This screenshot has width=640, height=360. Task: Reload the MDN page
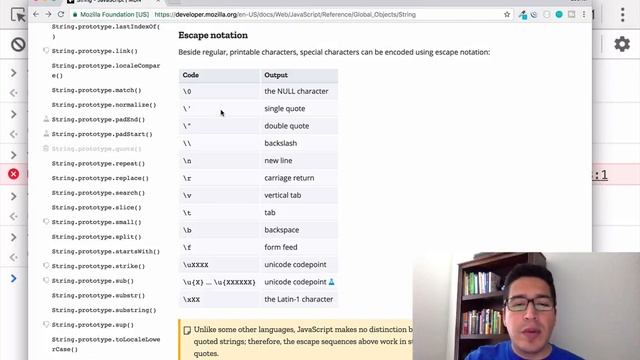coord(61,14)
